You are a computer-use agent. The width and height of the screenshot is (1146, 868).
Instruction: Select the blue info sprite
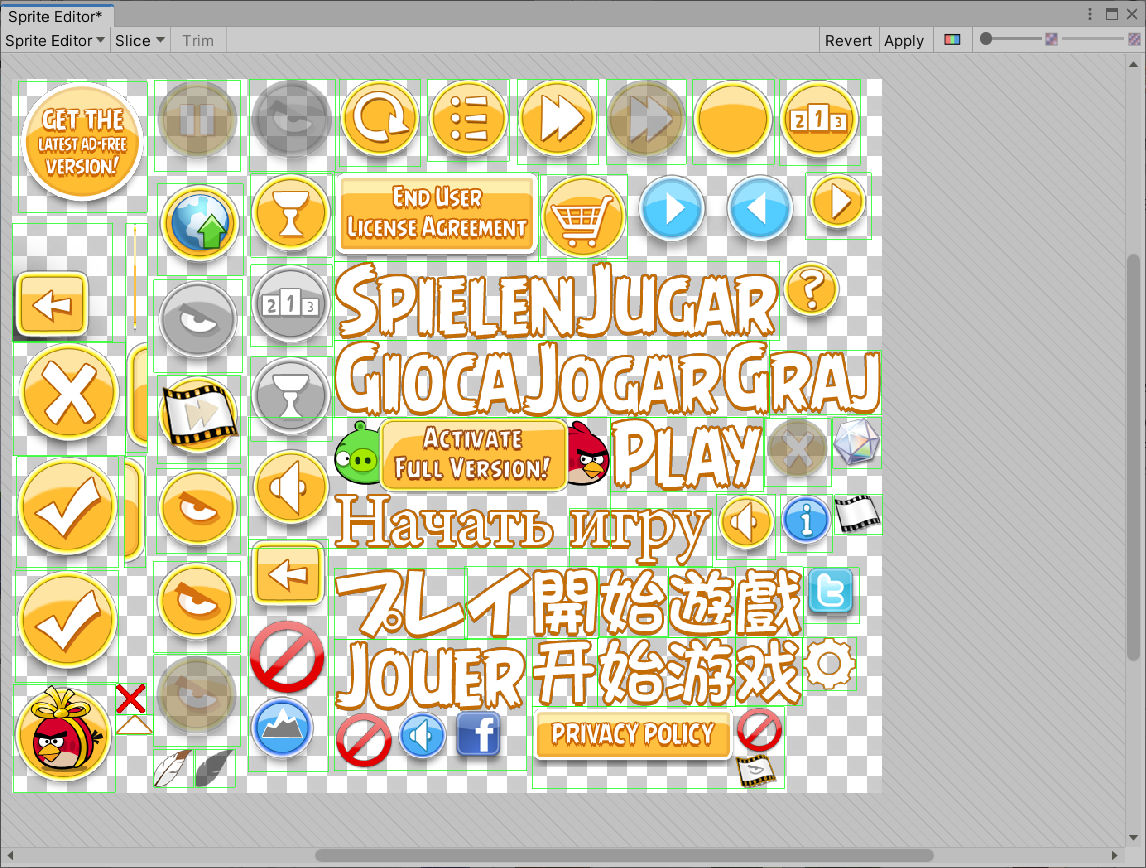coord(805,520)
